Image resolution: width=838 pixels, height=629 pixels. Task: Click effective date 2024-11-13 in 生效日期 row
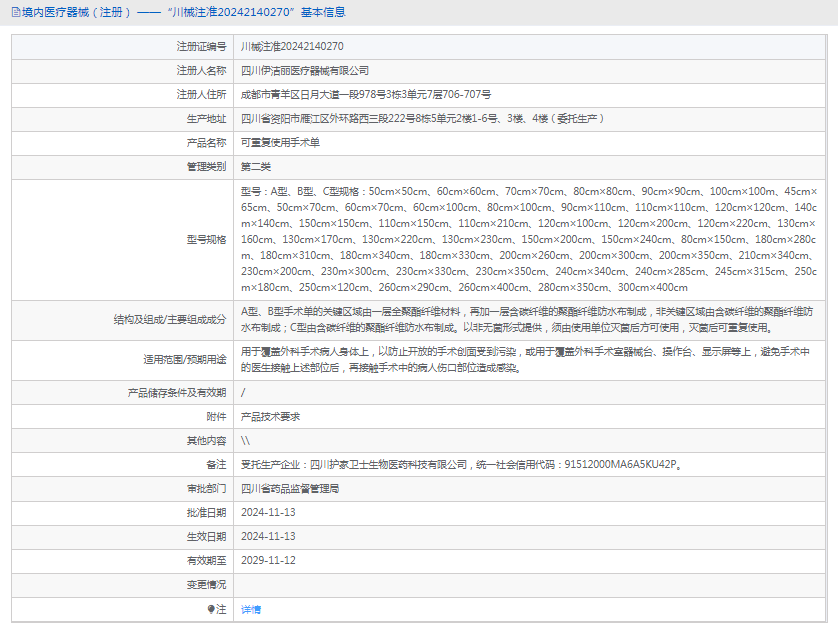point(268,537)
